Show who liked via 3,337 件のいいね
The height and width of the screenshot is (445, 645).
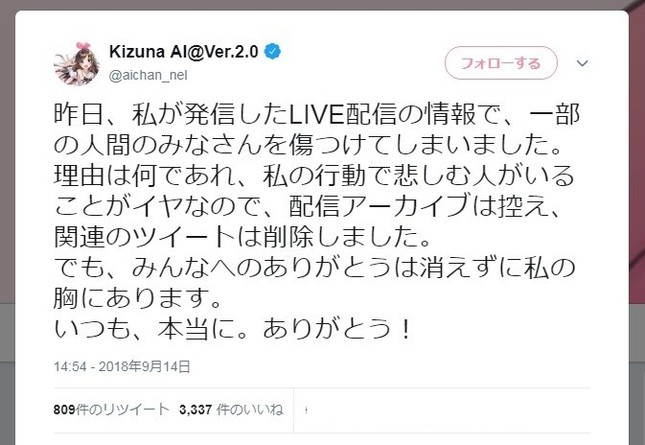click(x=231, y=410)
